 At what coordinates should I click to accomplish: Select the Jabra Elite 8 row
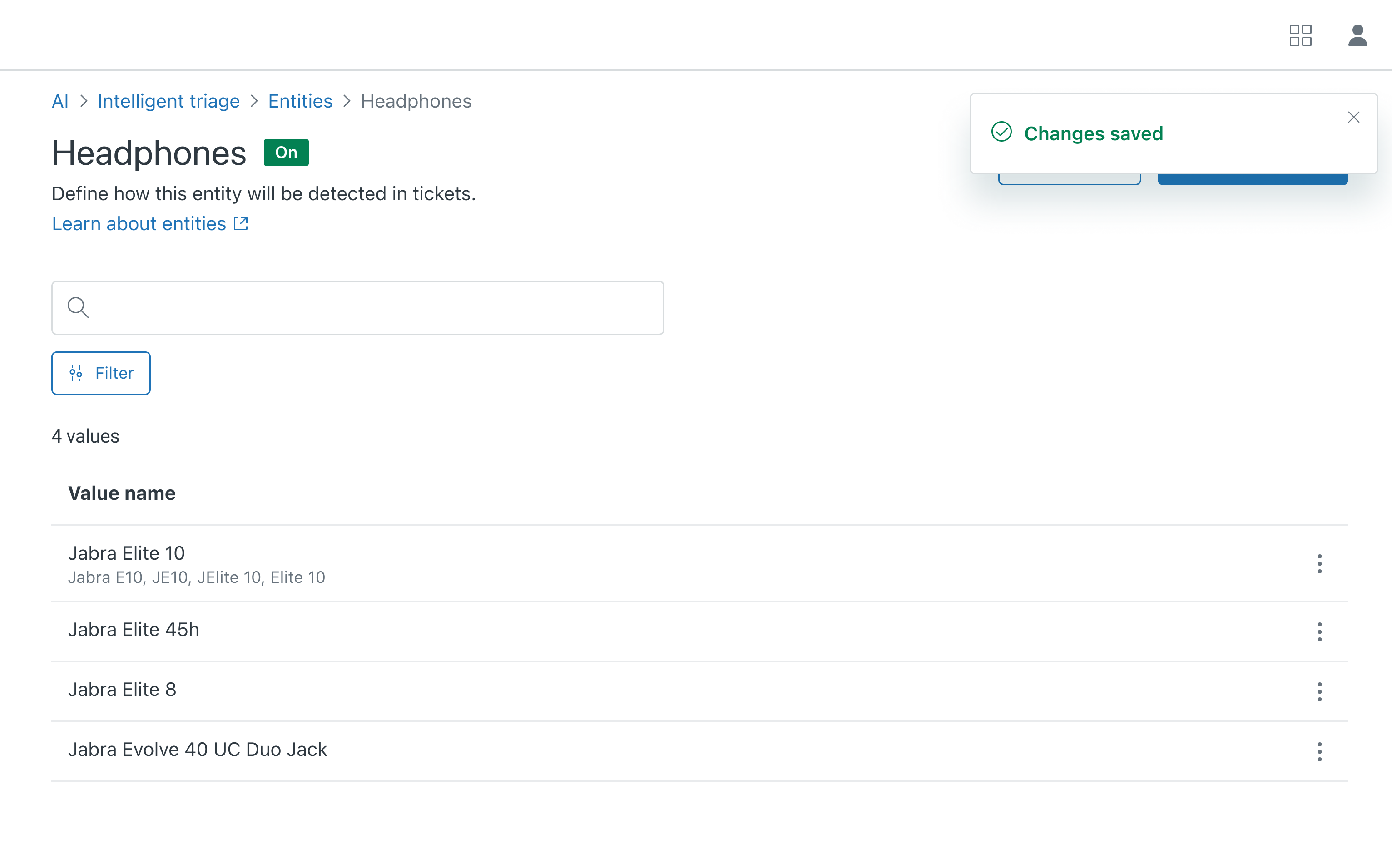click(699, 692)
